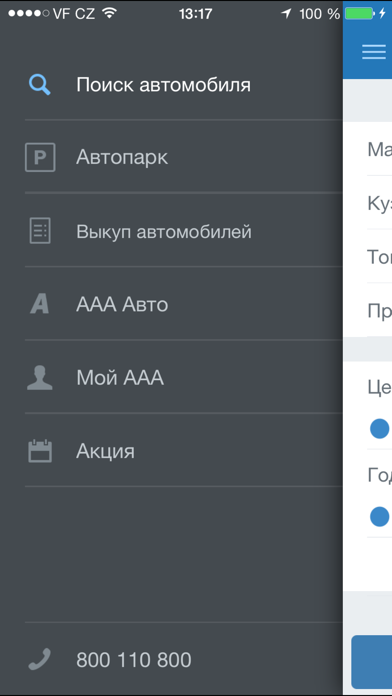Tap the VF CZ carrier label

(74, 14)
